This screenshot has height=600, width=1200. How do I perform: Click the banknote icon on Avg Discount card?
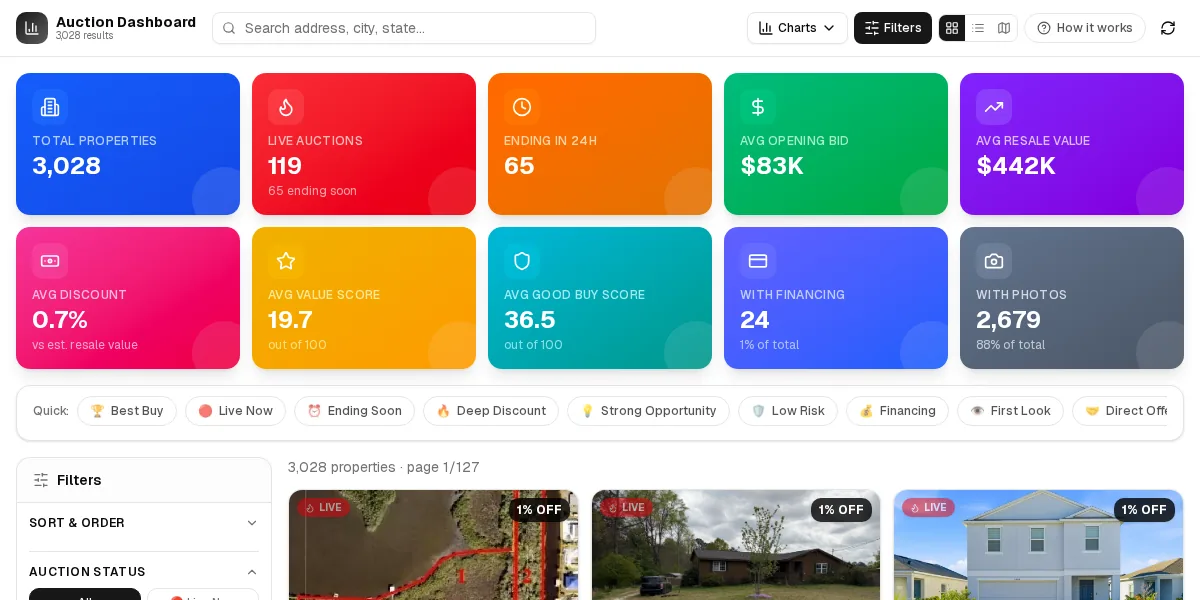(50, 261)
